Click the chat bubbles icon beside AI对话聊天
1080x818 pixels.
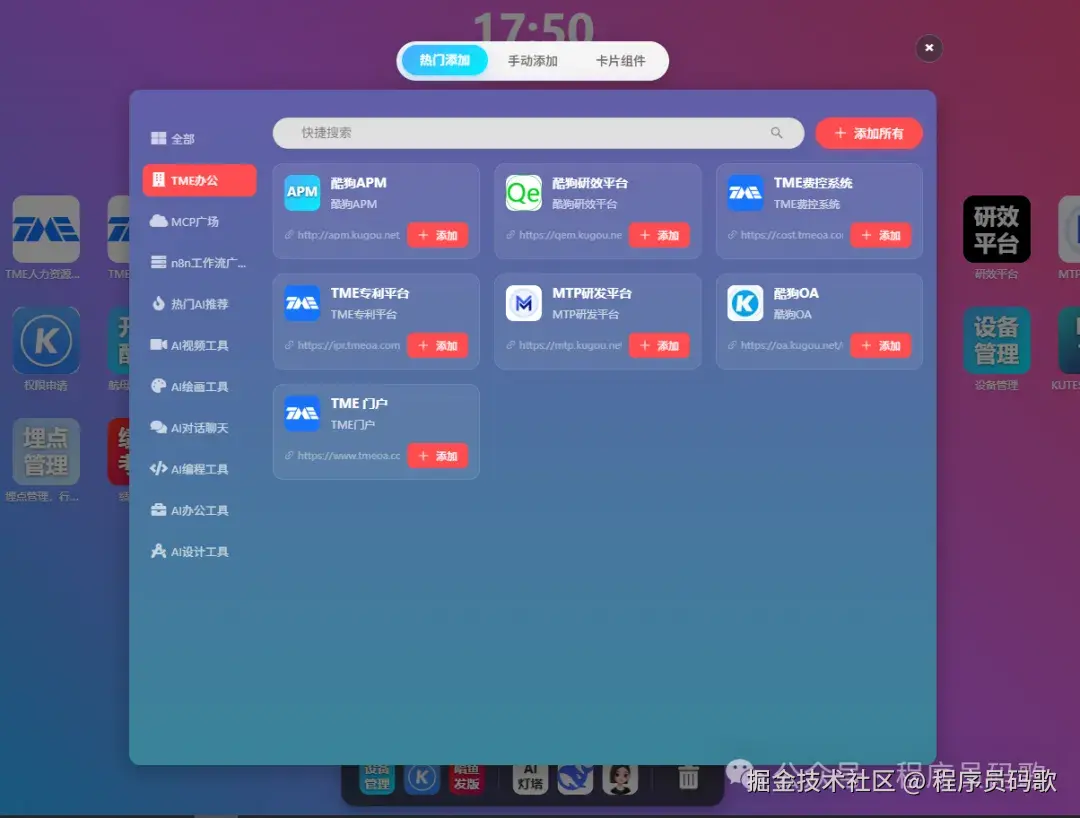click(158, 427)
